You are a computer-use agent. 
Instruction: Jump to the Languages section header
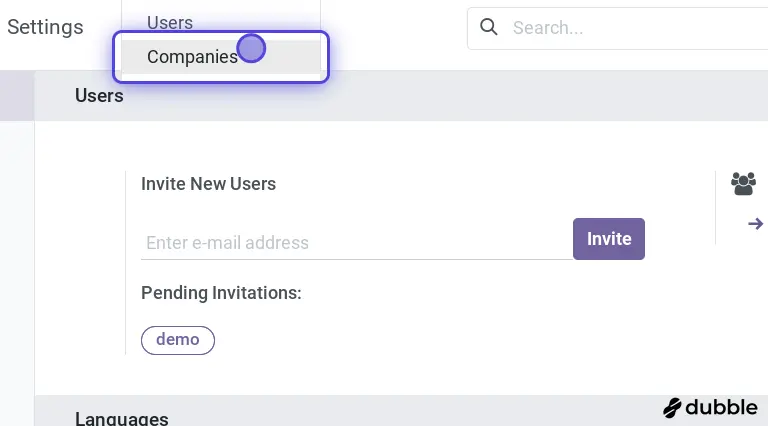tap(121, 419)
